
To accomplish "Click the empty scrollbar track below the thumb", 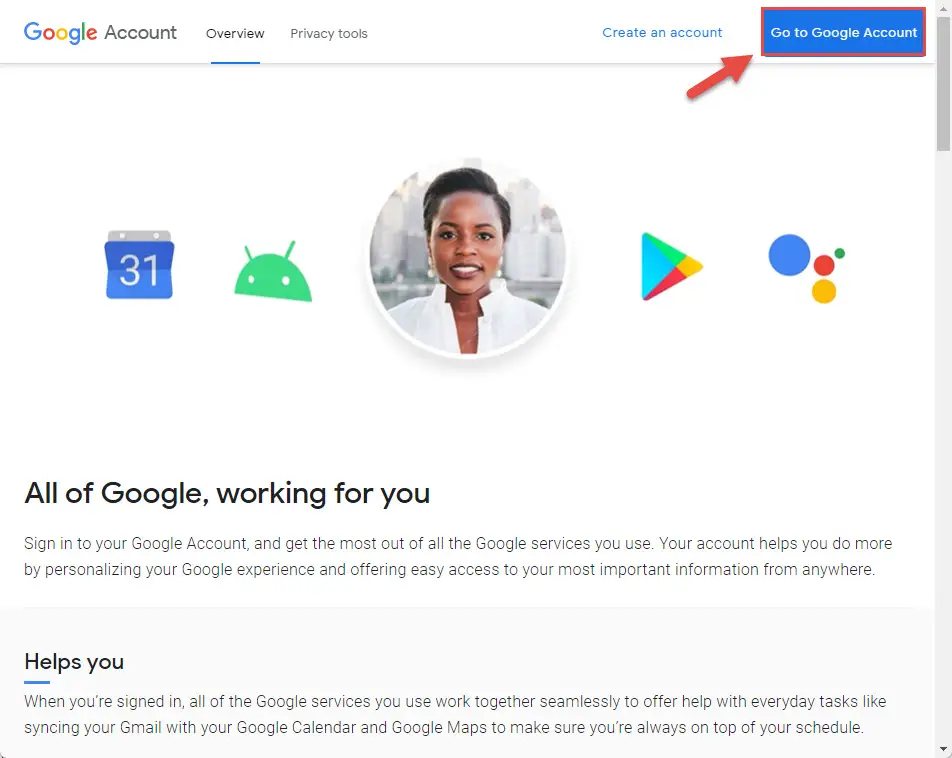I will tap(944, 446).
